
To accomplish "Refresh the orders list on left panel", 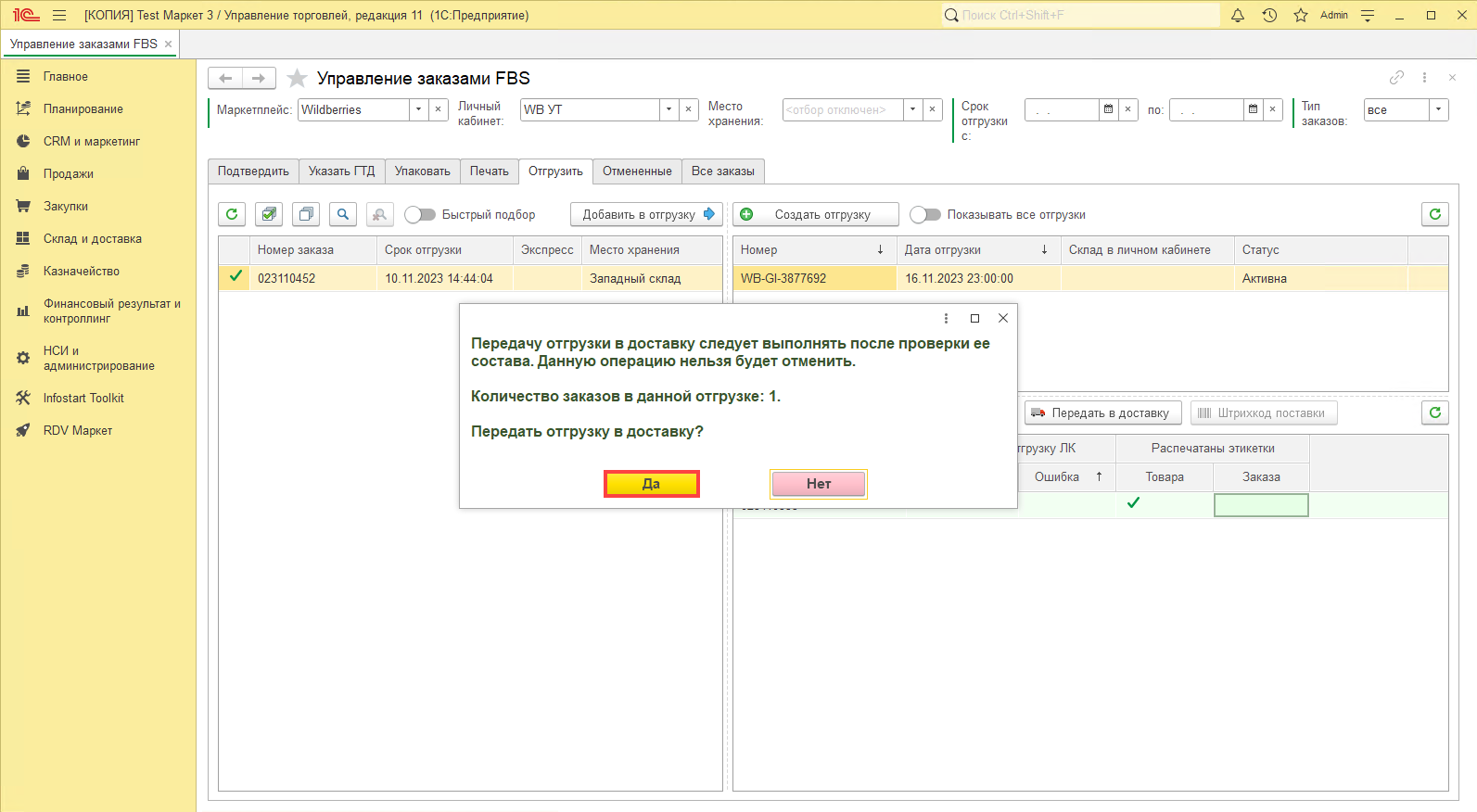I will pyautogui.click(x=232, y=214).
